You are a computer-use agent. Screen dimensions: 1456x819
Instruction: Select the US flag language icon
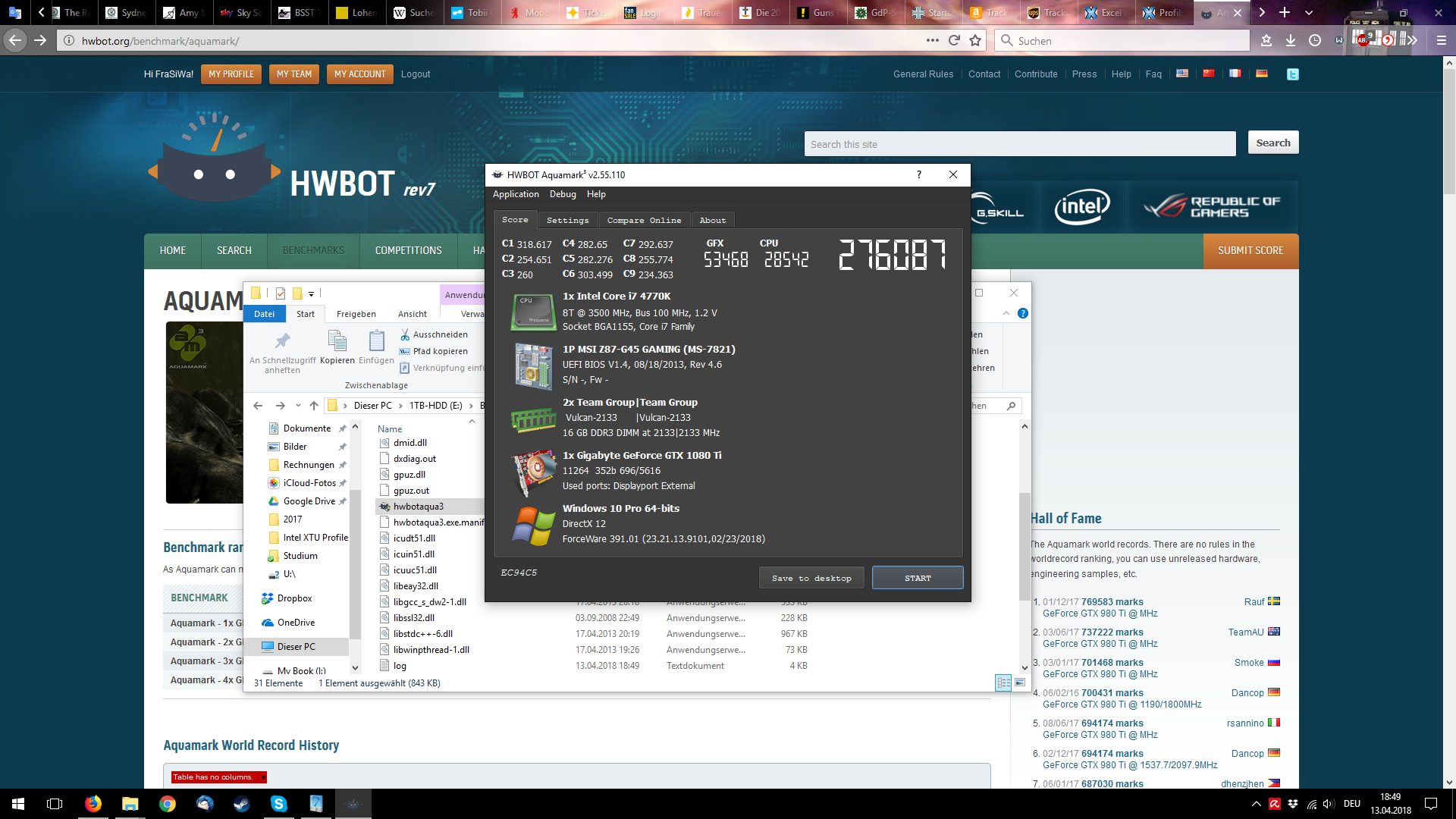point(1182,74)
